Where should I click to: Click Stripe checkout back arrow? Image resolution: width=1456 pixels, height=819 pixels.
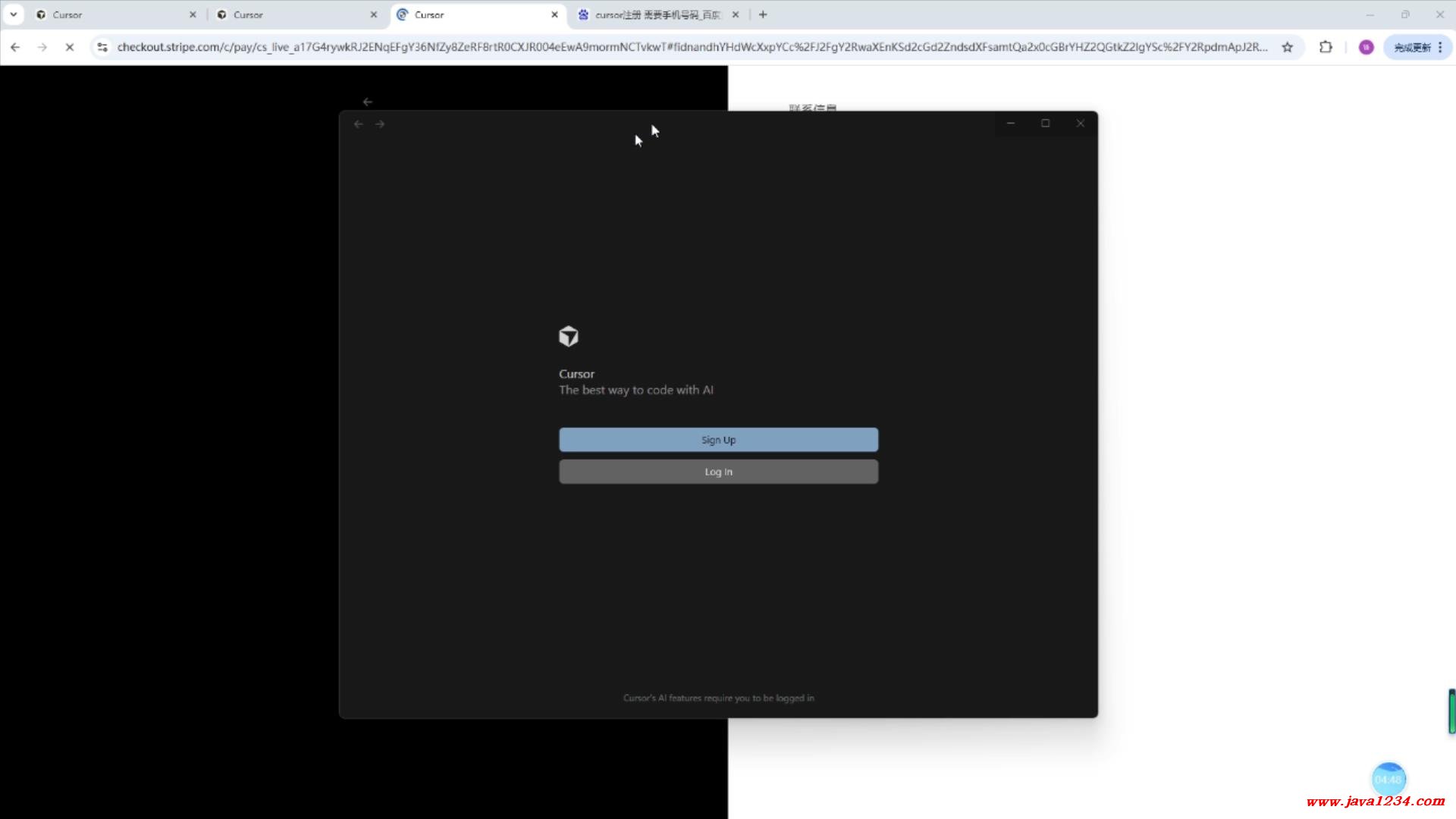click(x=368, y=102)
